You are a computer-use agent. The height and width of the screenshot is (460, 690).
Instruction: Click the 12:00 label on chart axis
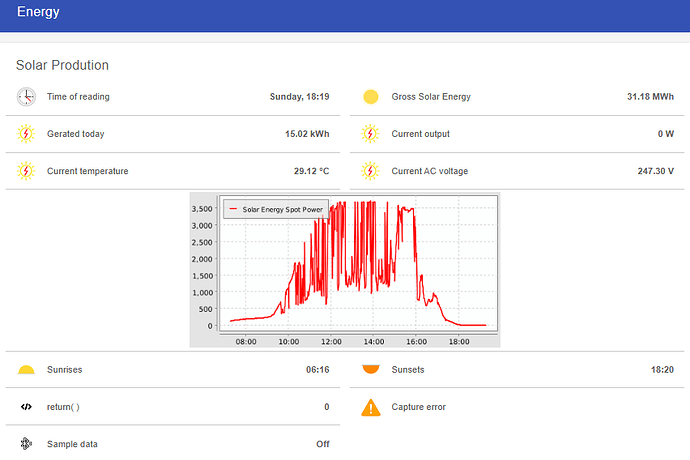click(x=331, y=342)
